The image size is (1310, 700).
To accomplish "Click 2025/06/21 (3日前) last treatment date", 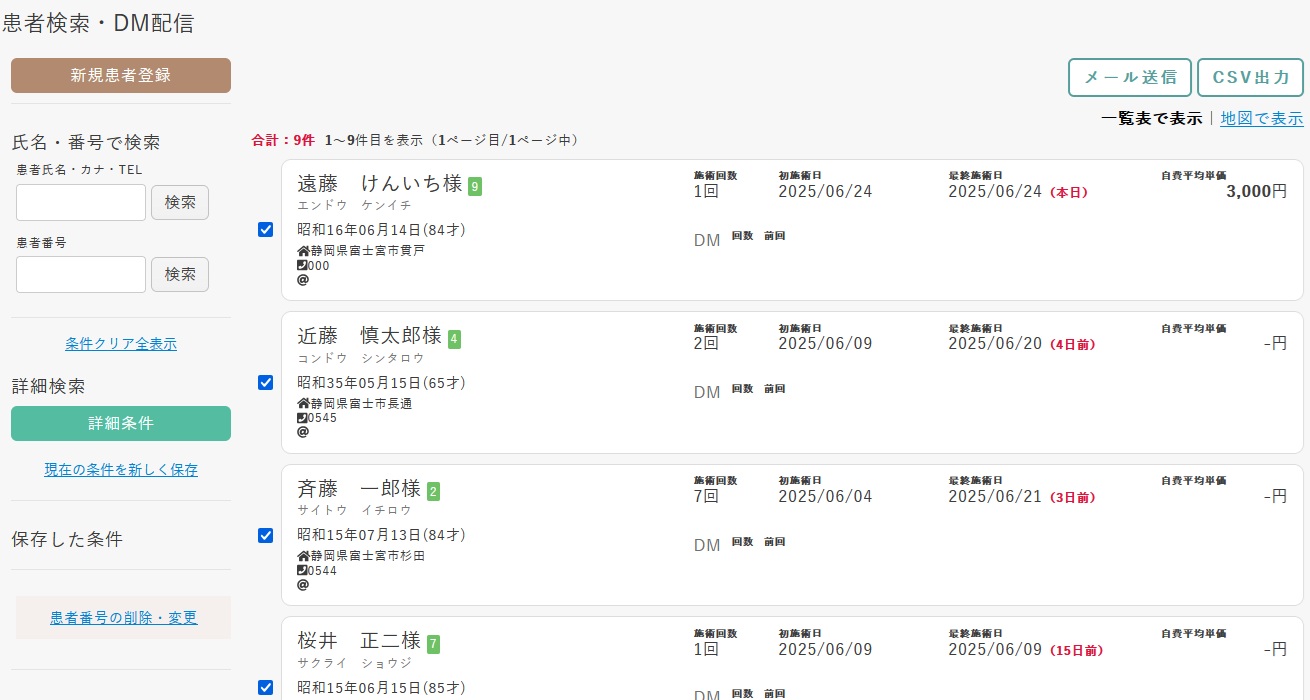I will coord(1022,496).
